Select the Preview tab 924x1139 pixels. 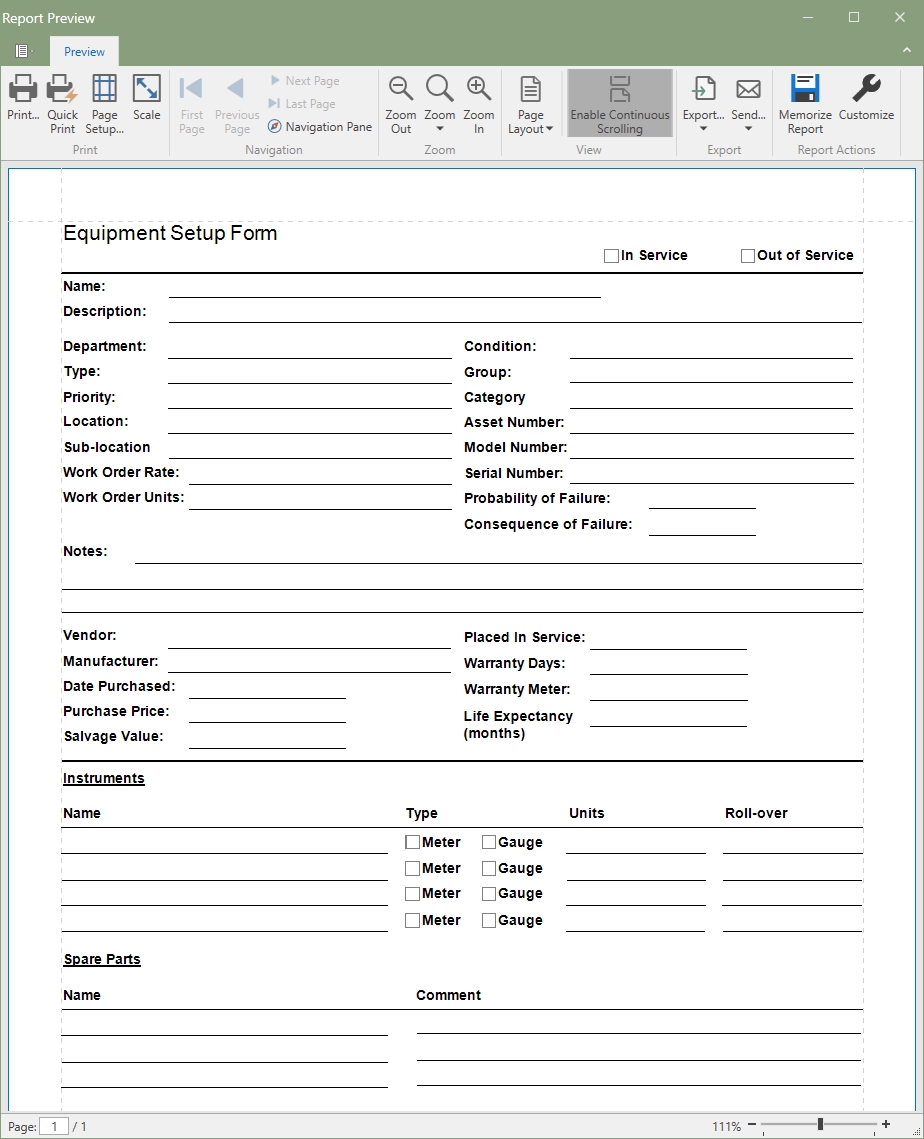coord(84,52)
